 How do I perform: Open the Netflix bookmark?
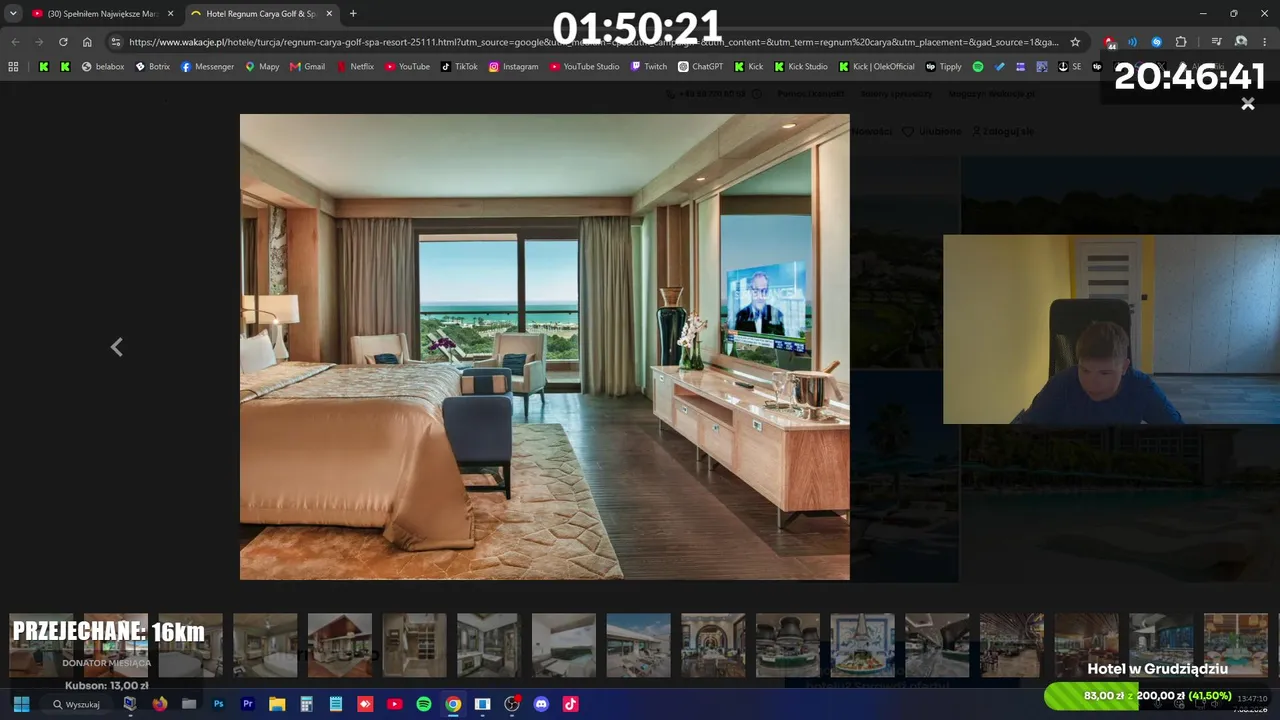point(355,67)
